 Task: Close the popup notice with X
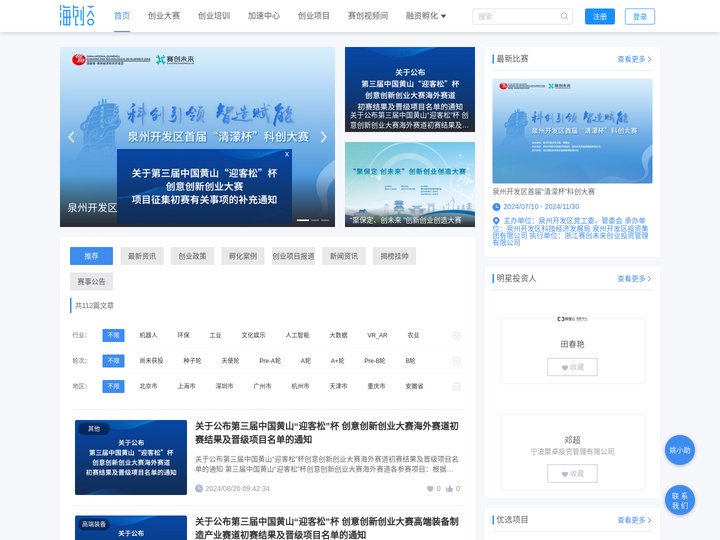287,154
